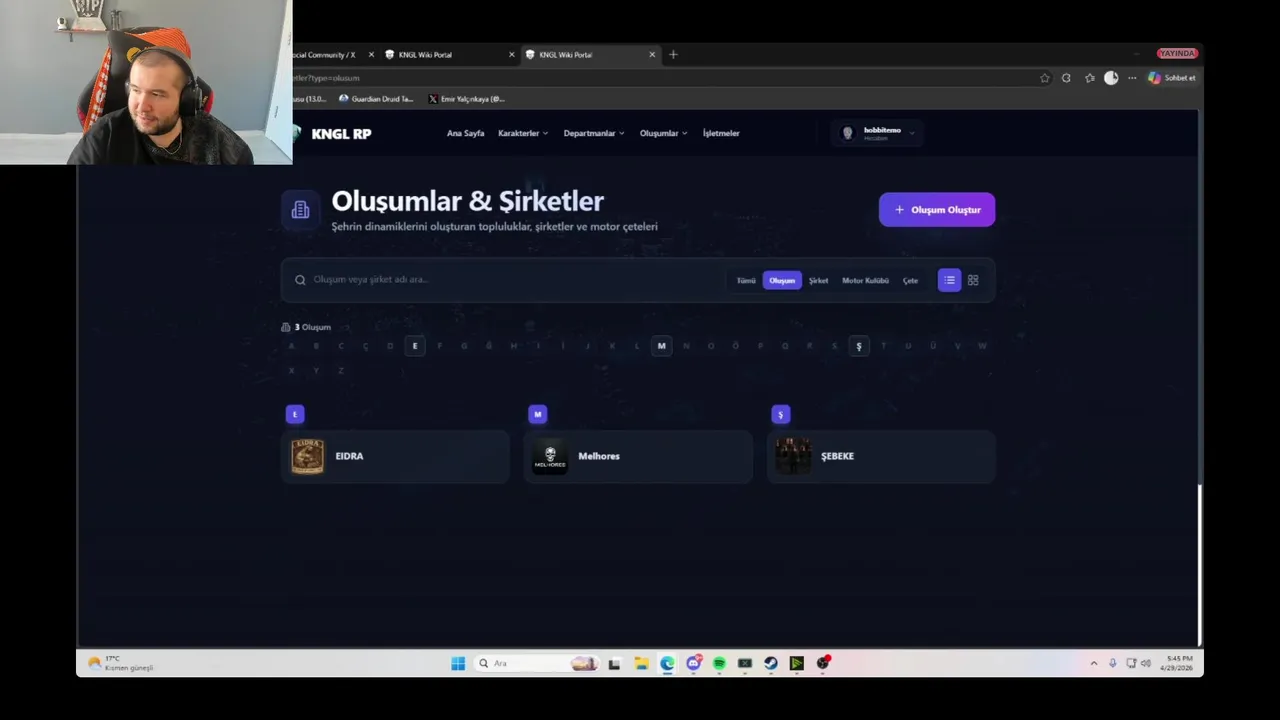Open the Copilot Sohbet et button
The width and height of the screenshot is (1280, 720).
click(x=1172, y=78)
